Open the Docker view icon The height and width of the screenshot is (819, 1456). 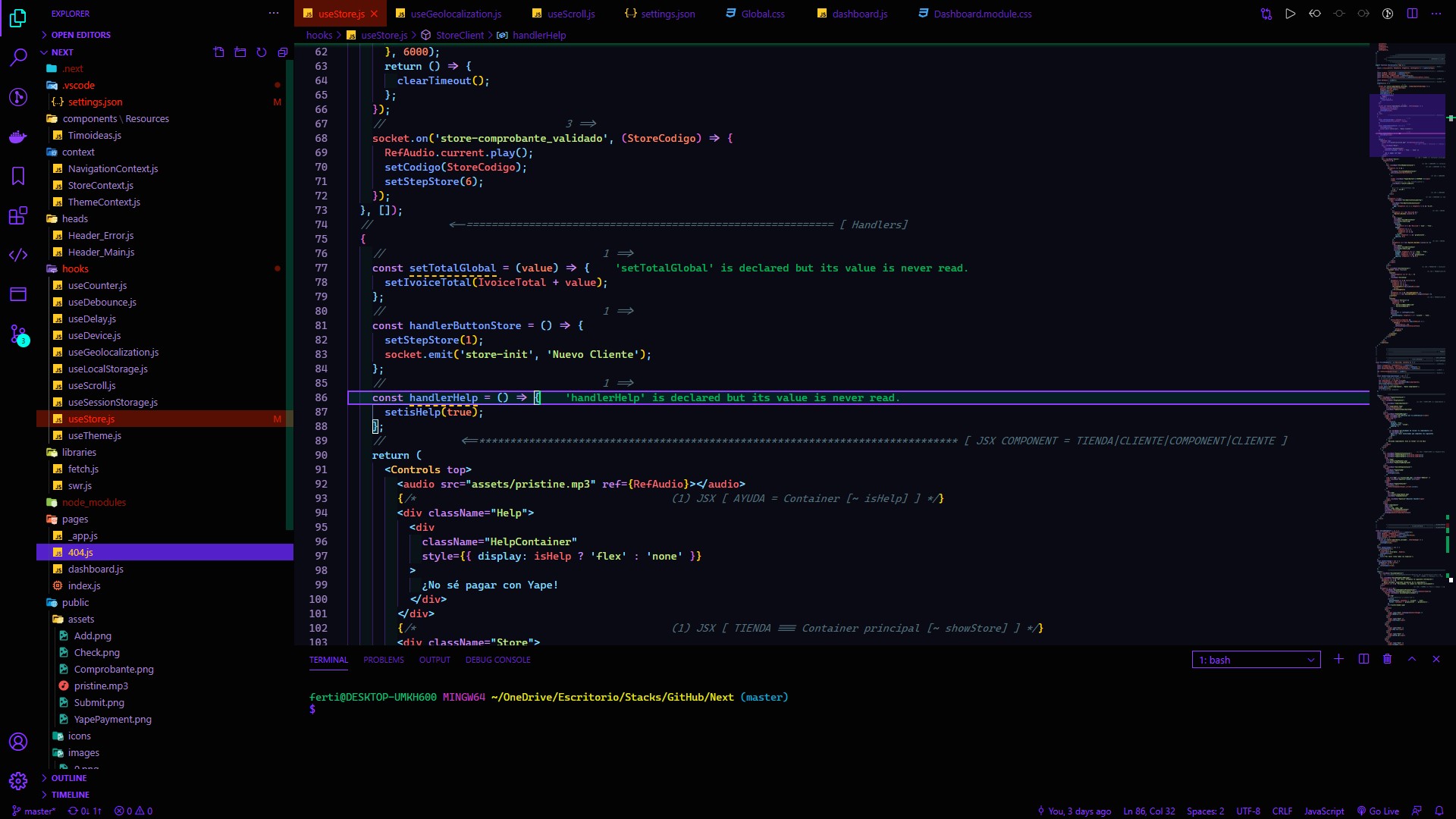[x=18, y=137]
